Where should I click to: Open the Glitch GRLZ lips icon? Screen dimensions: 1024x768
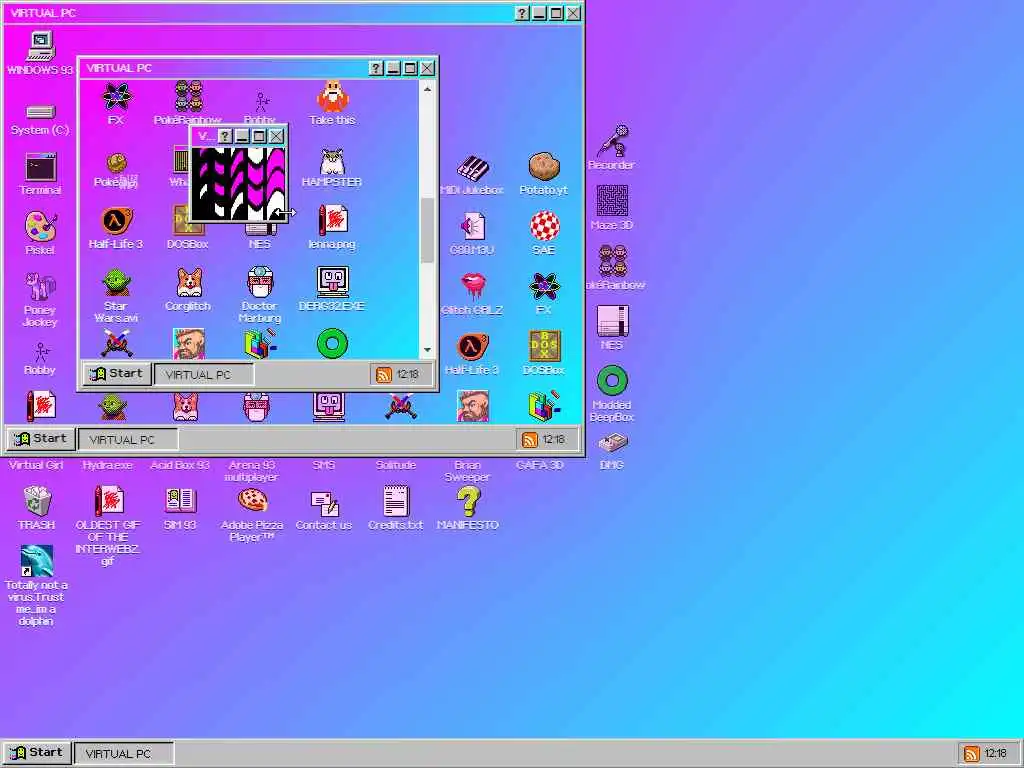[x=472, y=285]
